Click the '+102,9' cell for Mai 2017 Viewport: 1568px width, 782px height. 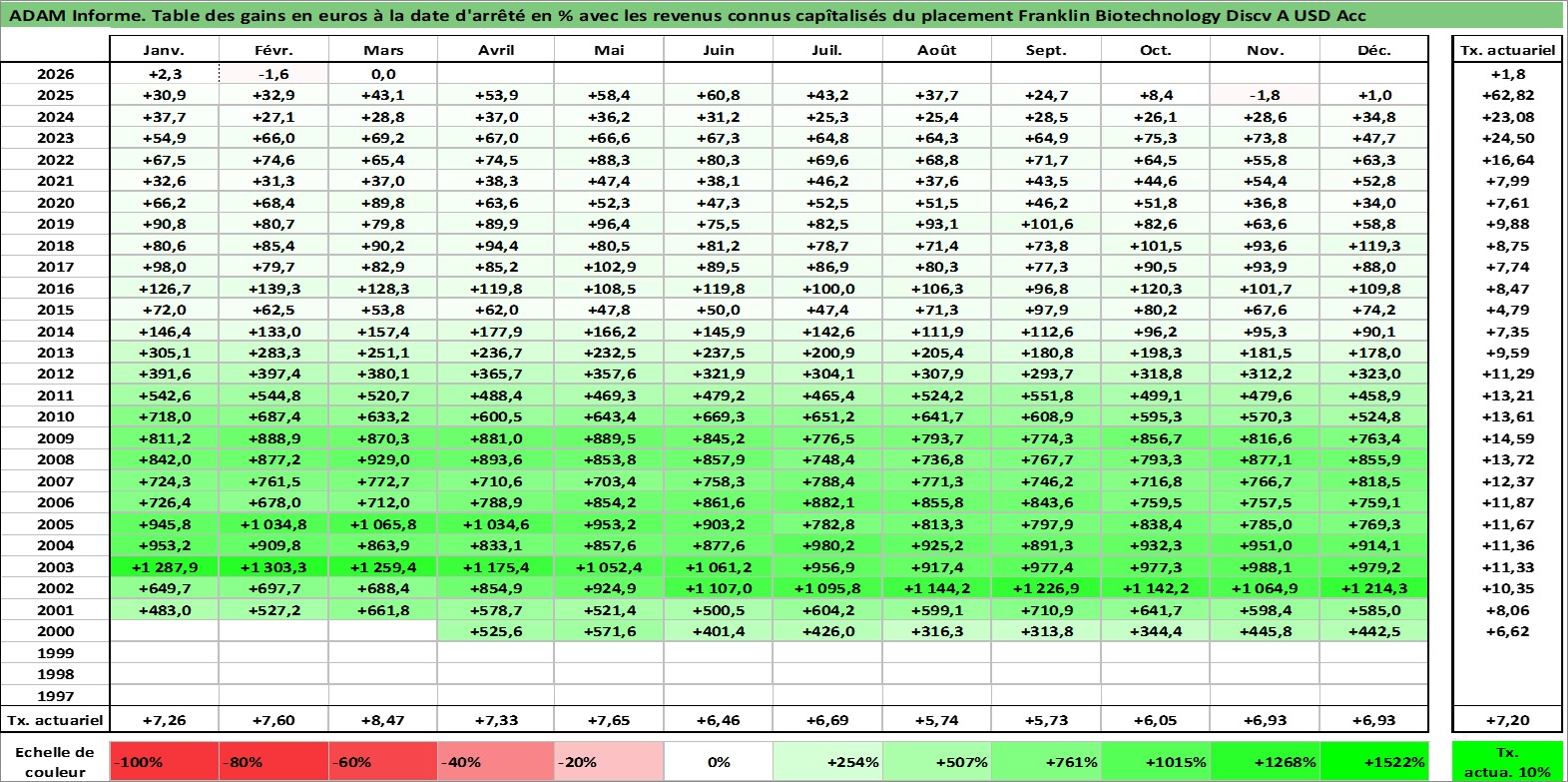pos(609,267)
